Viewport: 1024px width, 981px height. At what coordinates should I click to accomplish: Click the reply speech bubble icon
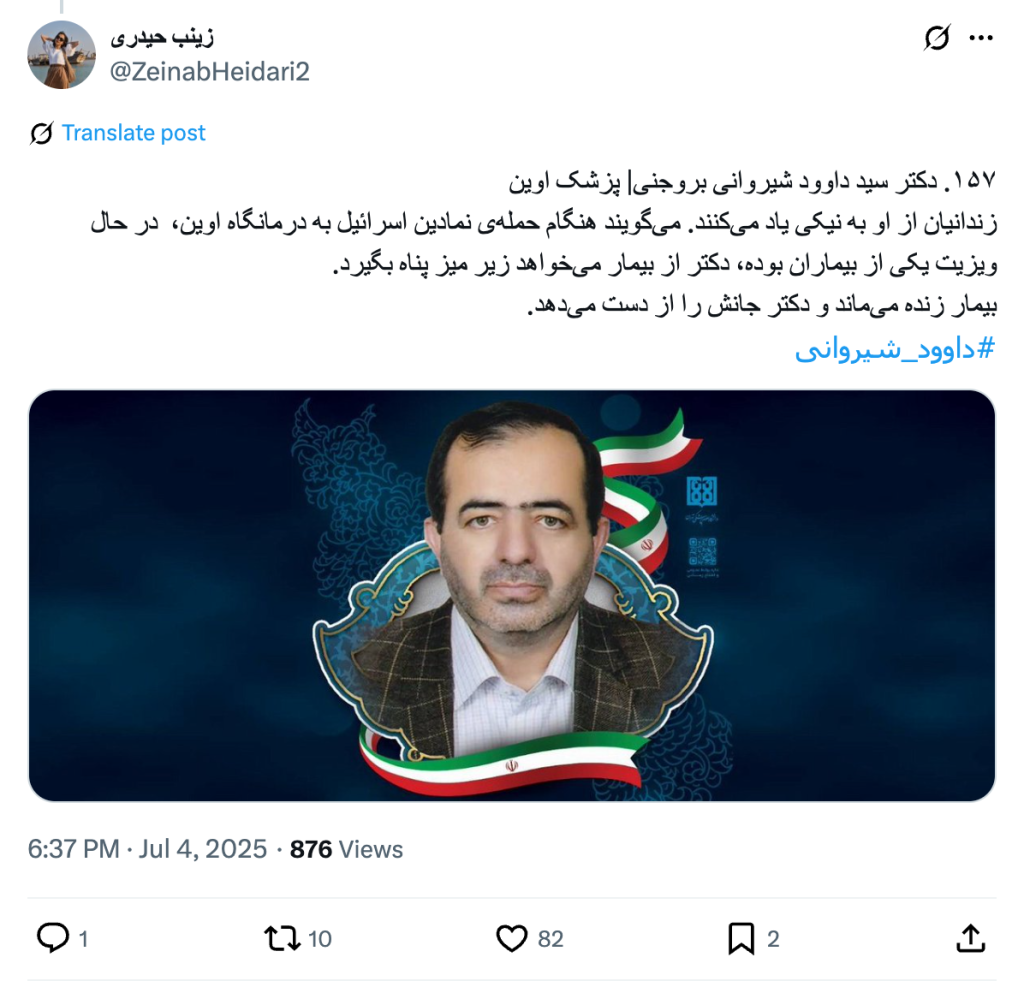click(53, 938)
